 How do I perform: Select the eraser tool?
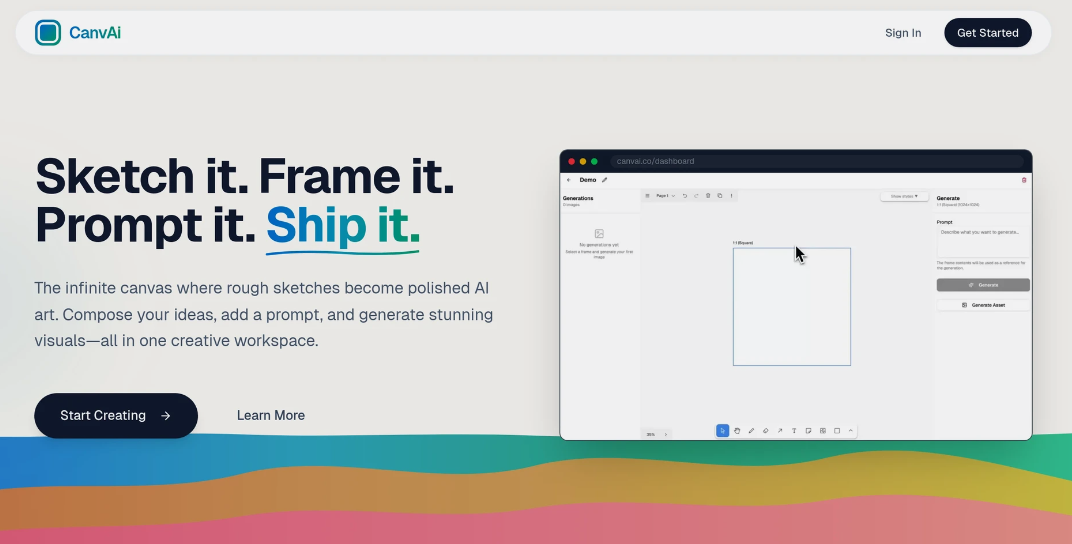[x=765, y=431]
